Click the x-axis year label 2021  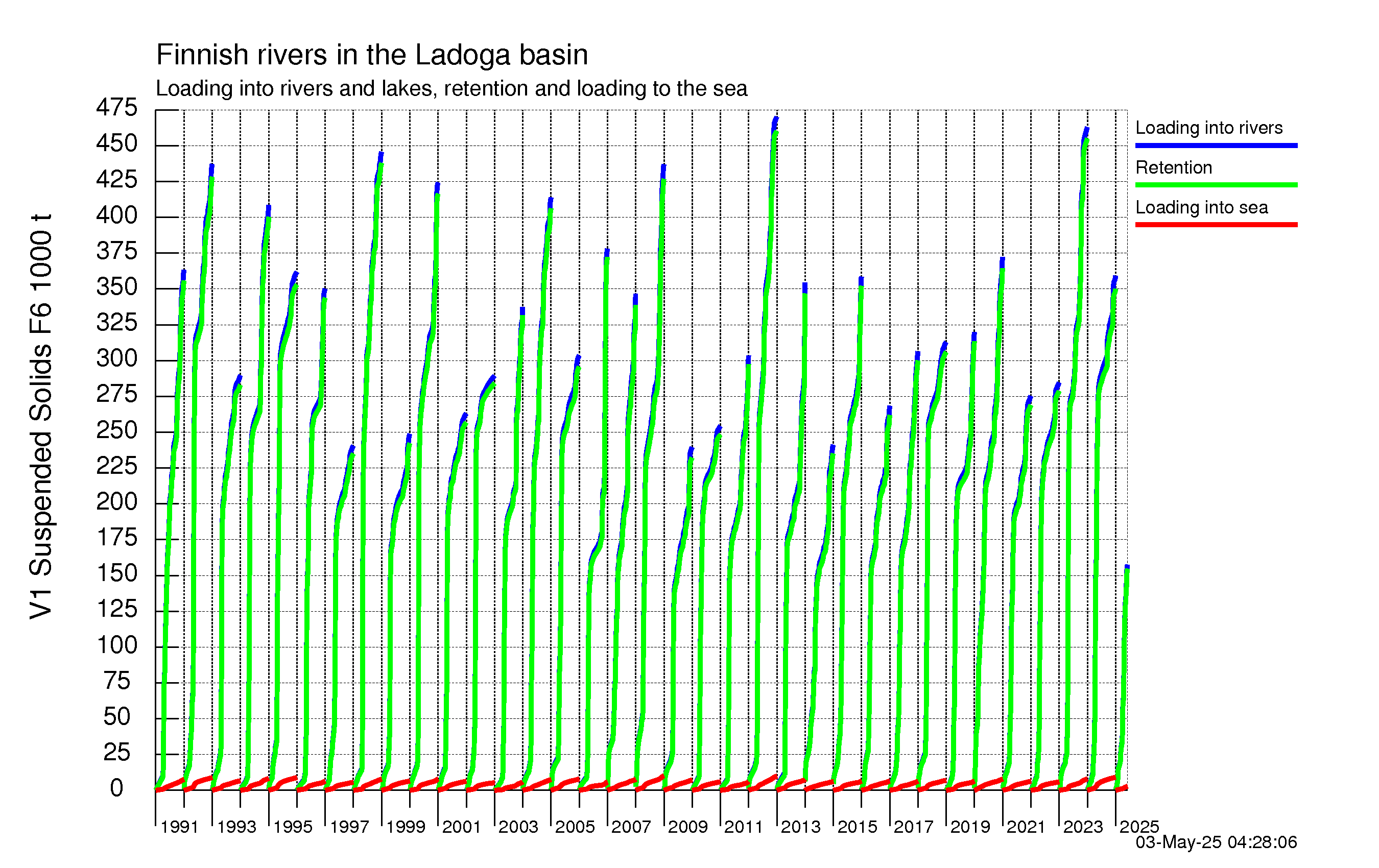point(1026,827)
